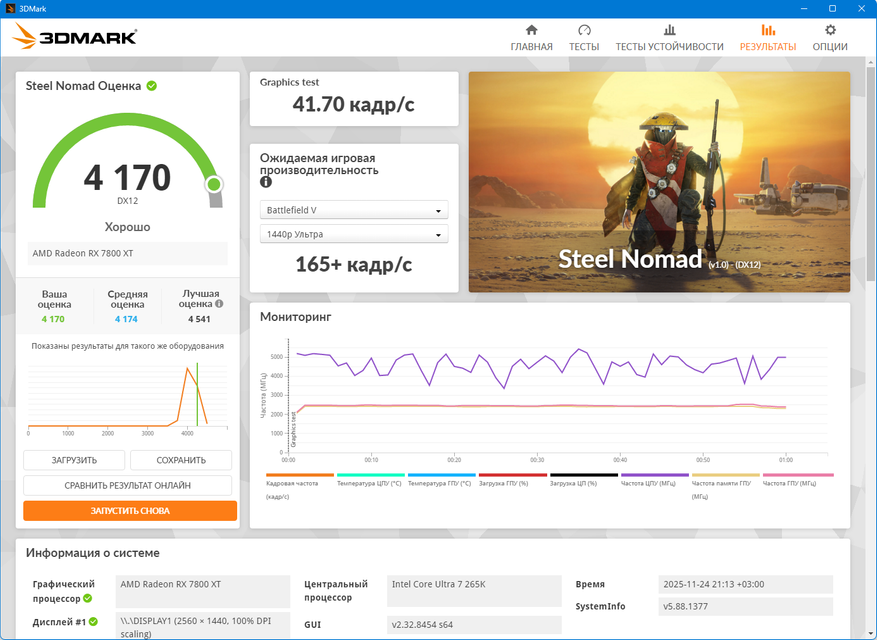Toggle the Кадровая частота legend series
Viewport: 877px width, 640px height.
coord(300,483)
